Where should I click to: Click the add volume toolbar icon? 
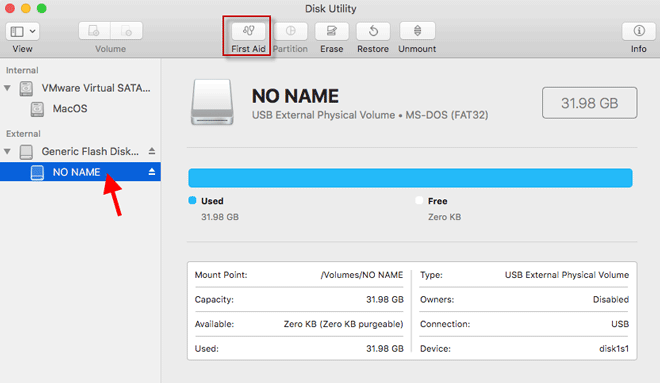[x=94, y=31]
